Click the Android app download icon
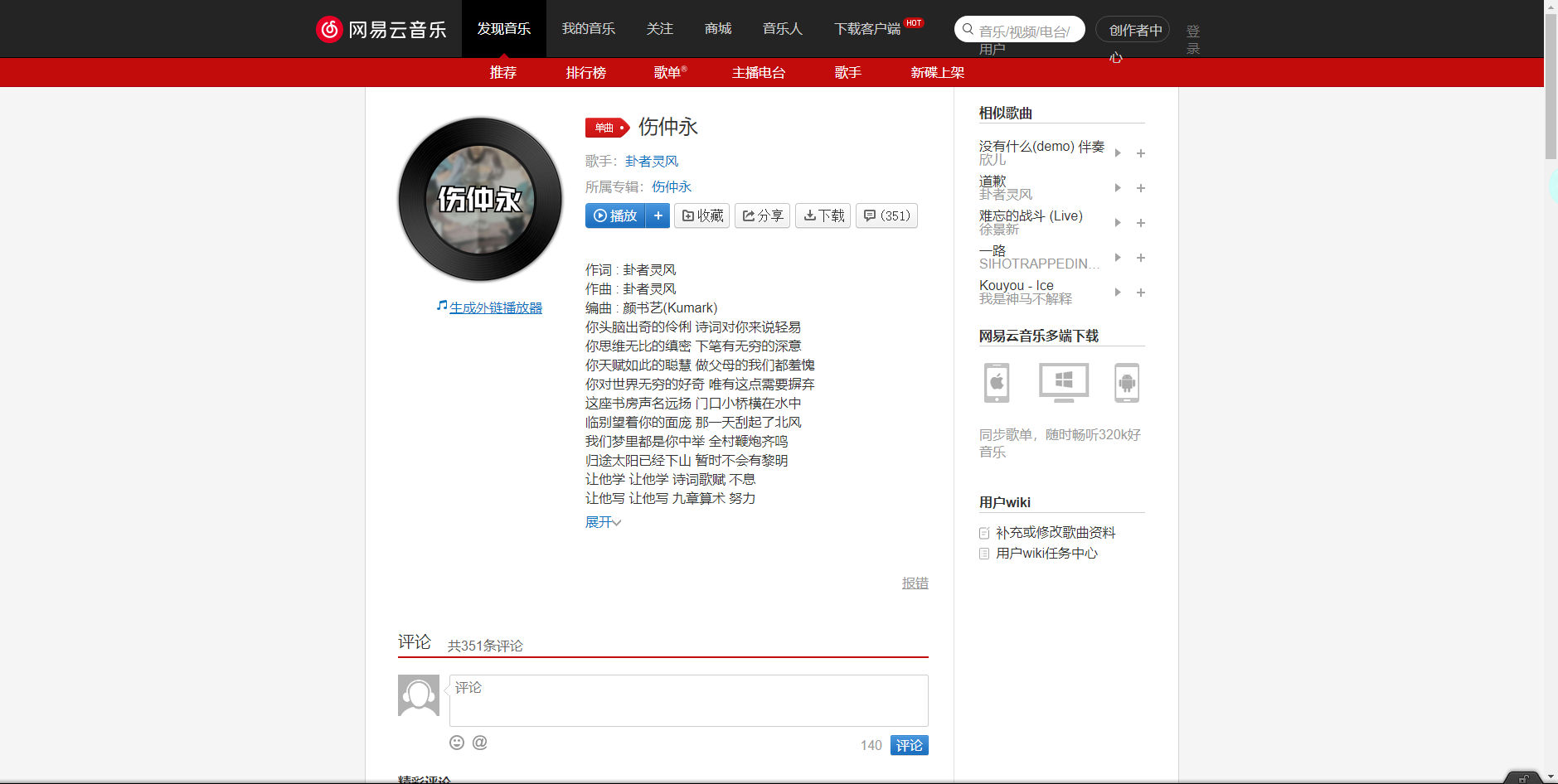Screen dimensions: 1558x784 coord(1128,383)
